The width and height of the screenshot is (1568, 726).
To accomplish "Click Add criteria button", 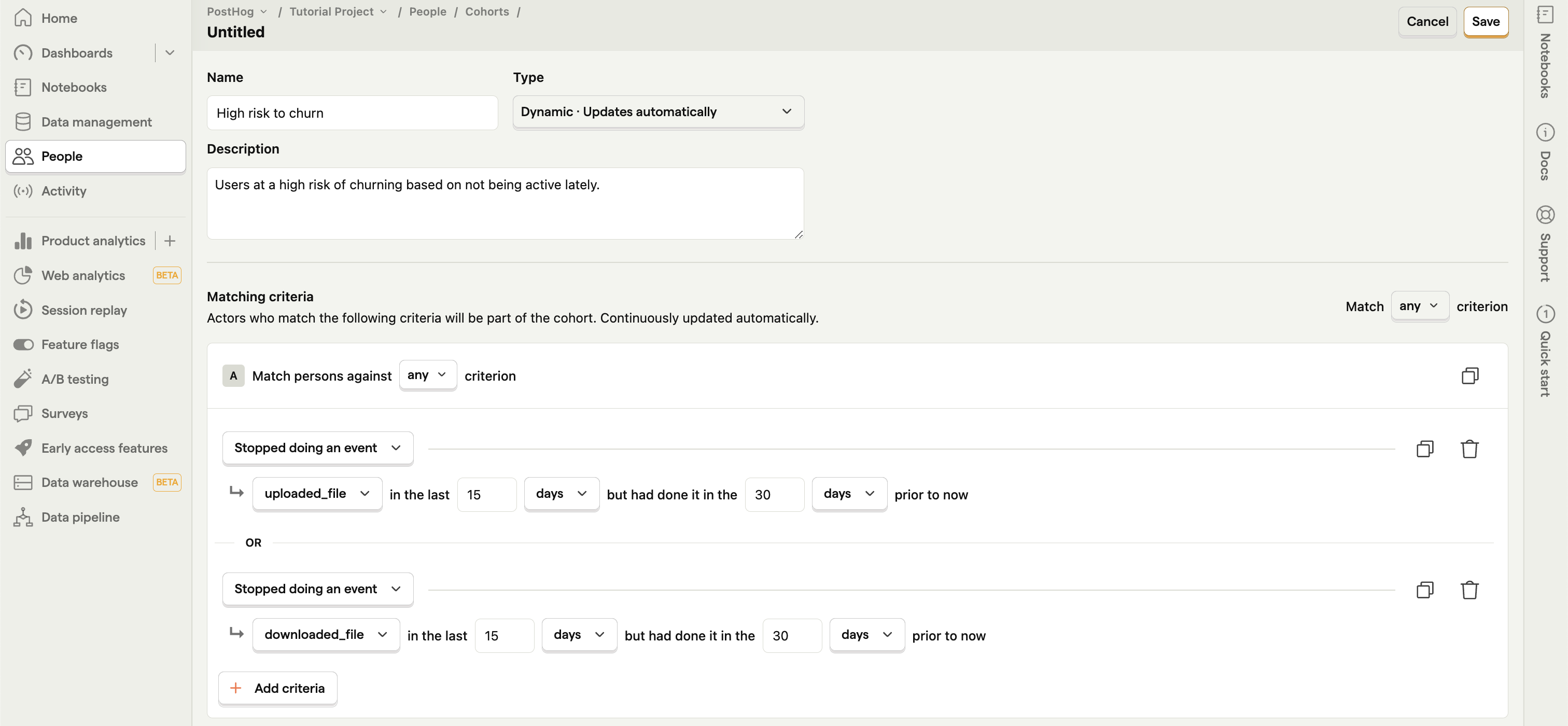I will click(277, 688).
